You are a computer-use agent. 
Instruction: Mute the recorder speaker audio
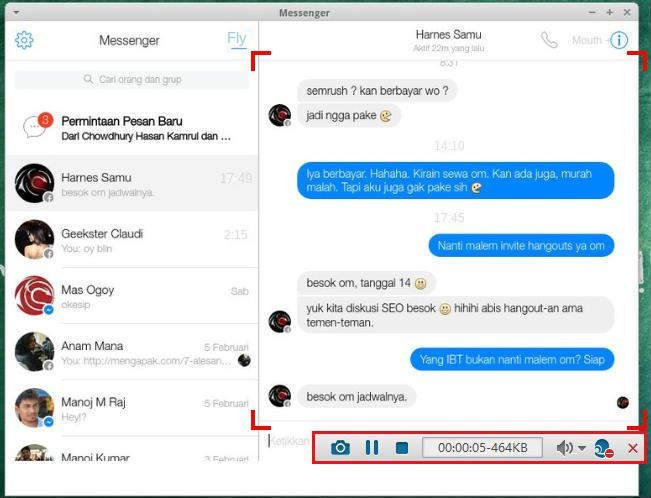click(564, 448)
